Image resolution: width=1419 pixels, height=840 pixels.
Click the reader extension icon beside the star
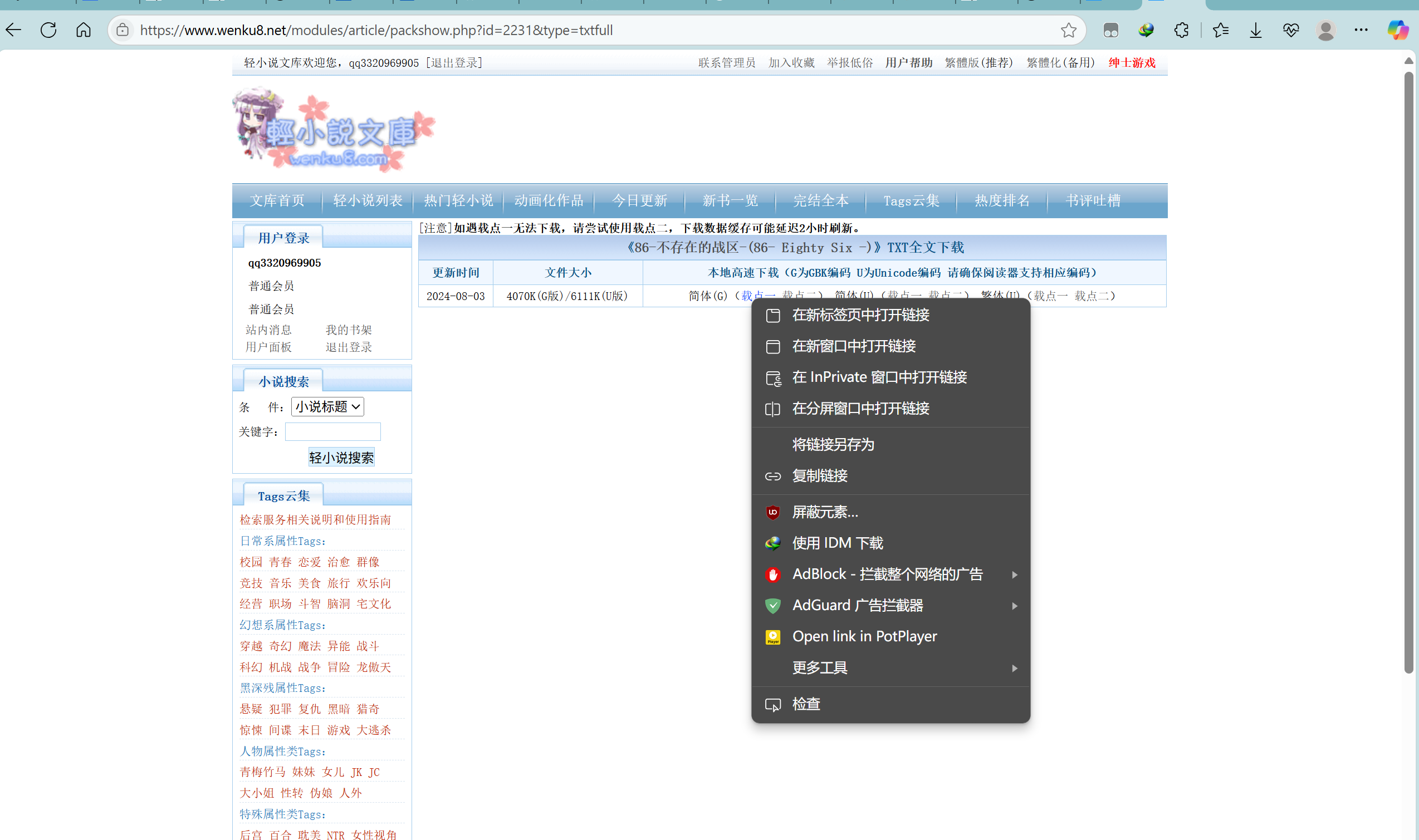point(1110,30)
